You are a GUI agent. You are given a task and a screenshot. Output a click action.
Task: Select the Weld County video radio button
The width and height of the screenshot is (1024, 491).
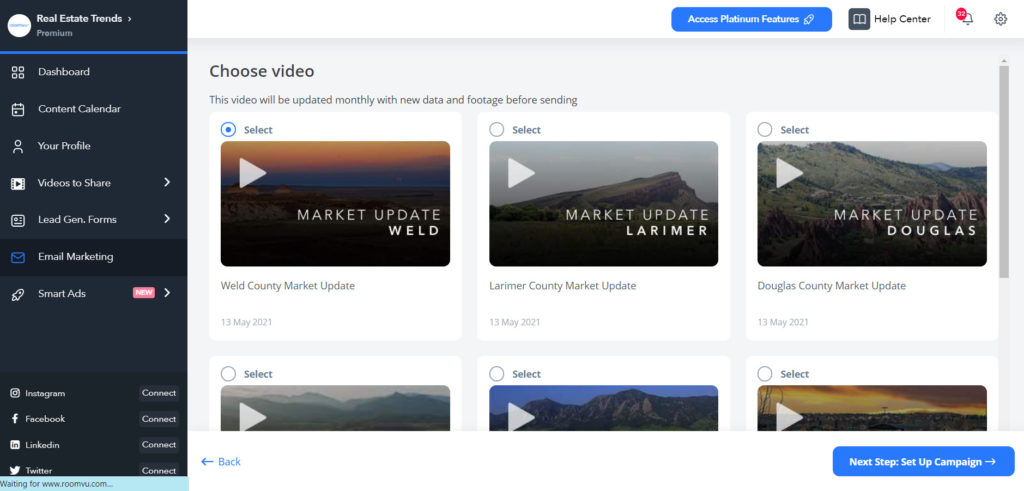228,129
